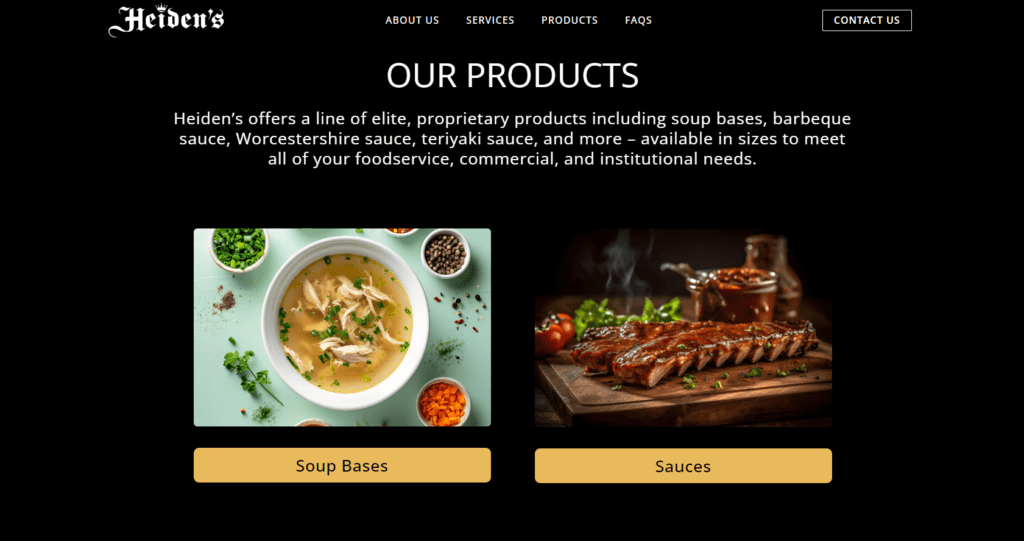
Task: Open the Soup Bases product category
Action: [x=342, y=465]
